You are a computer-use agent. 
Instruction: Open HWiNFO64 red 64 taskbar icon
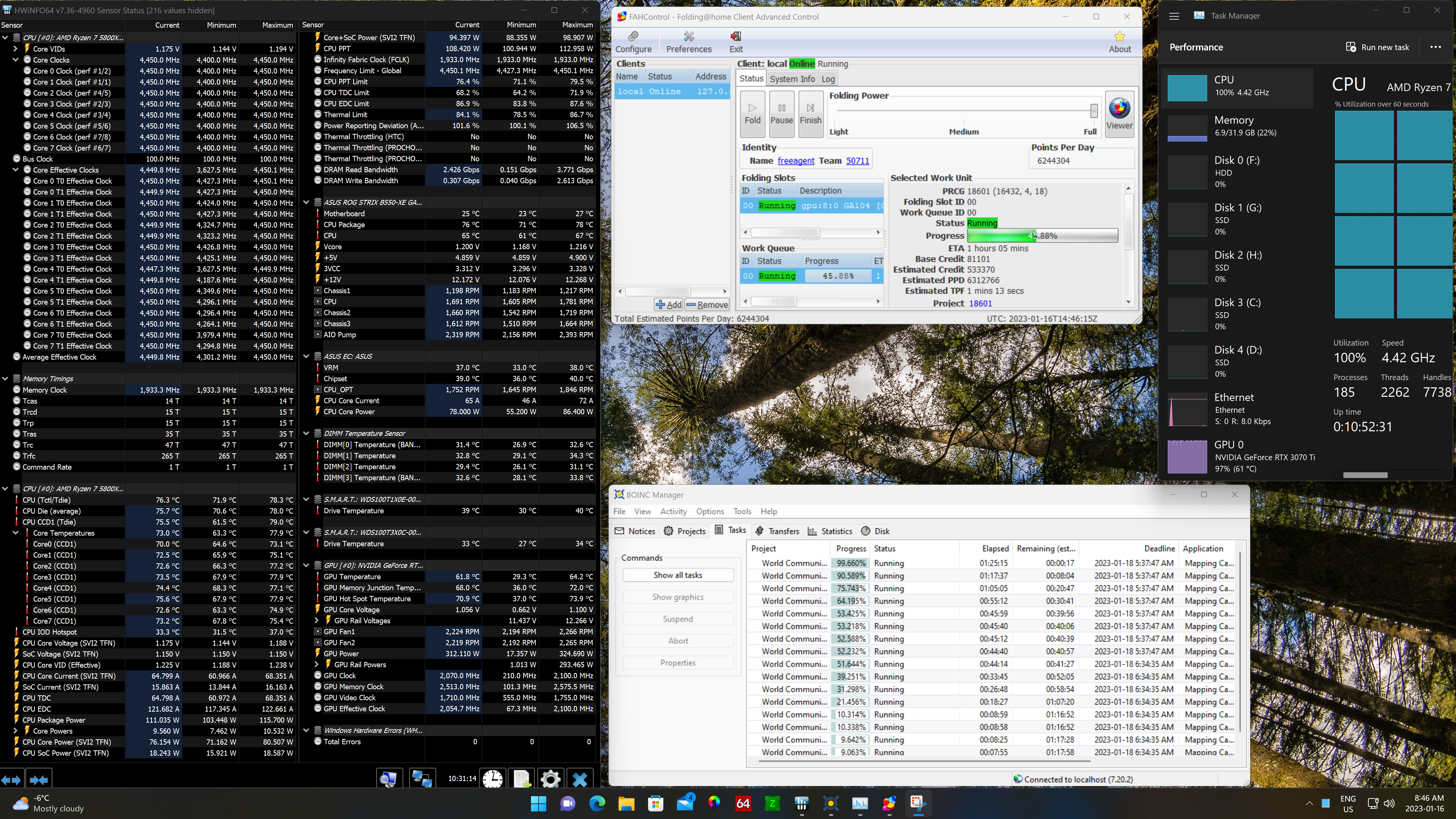point(743,803)
